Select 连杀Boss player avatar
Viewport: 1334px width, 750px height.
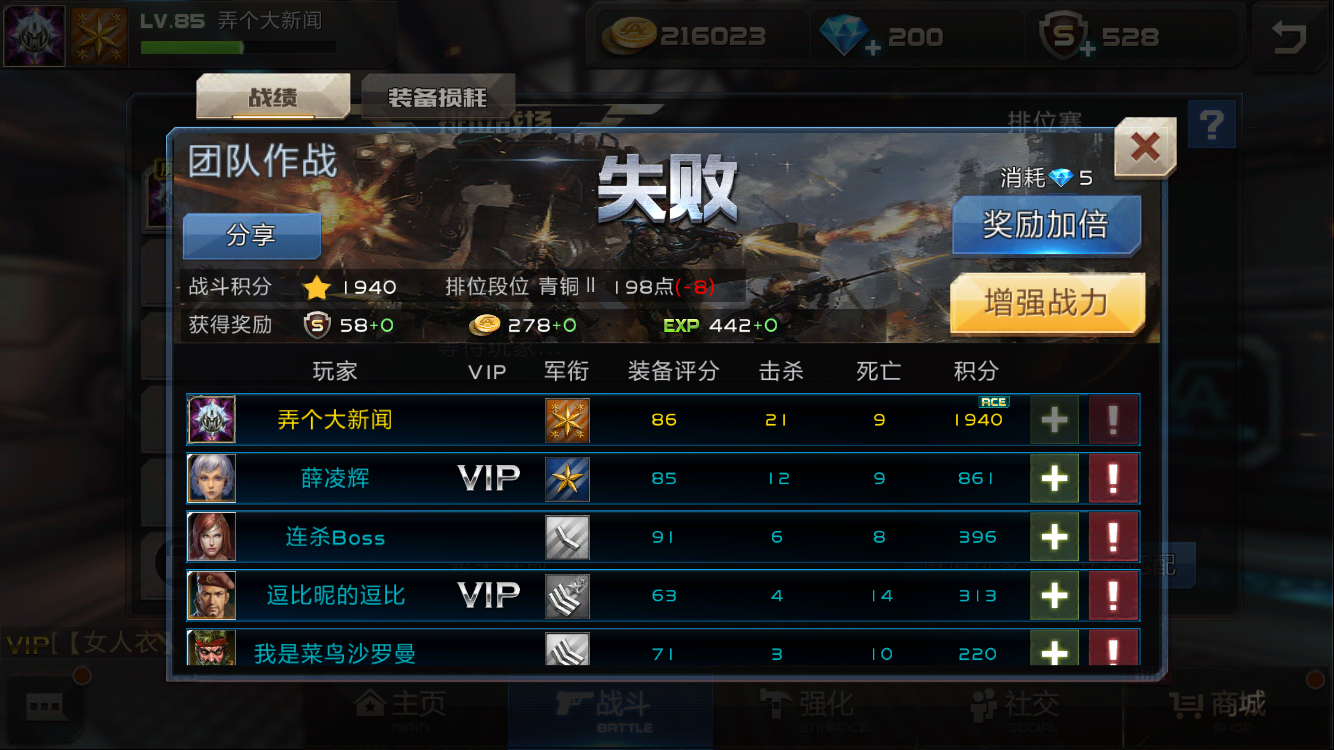[x=212, y=537]
